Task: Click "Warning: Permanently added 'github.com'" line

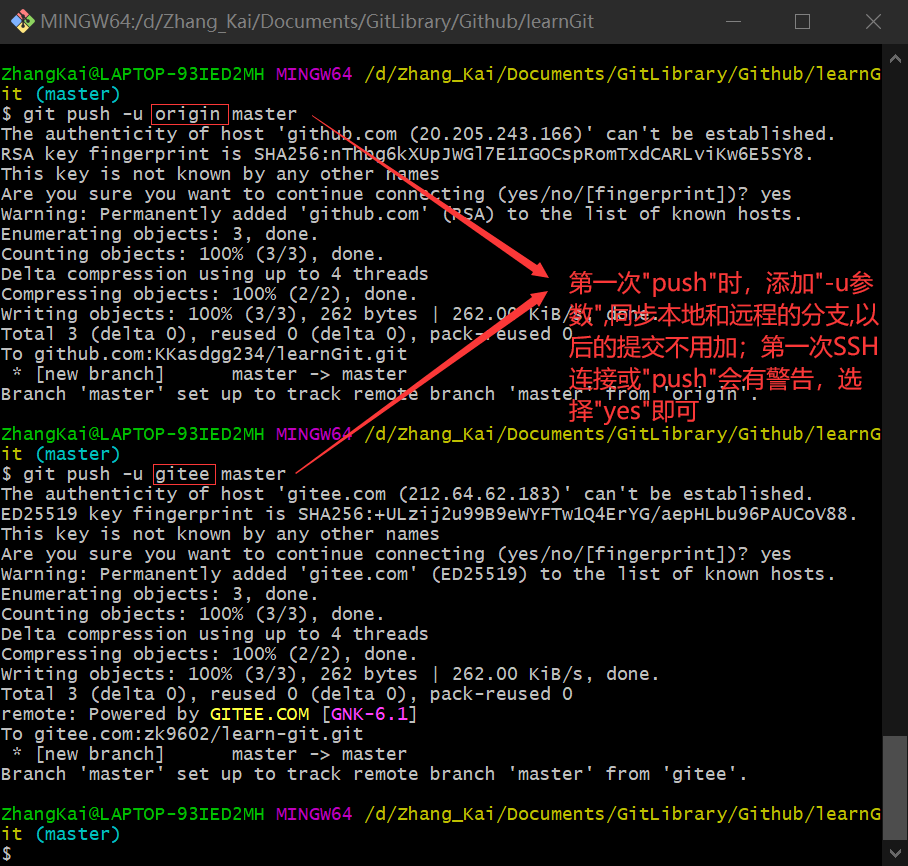Action: click(402, 214)
